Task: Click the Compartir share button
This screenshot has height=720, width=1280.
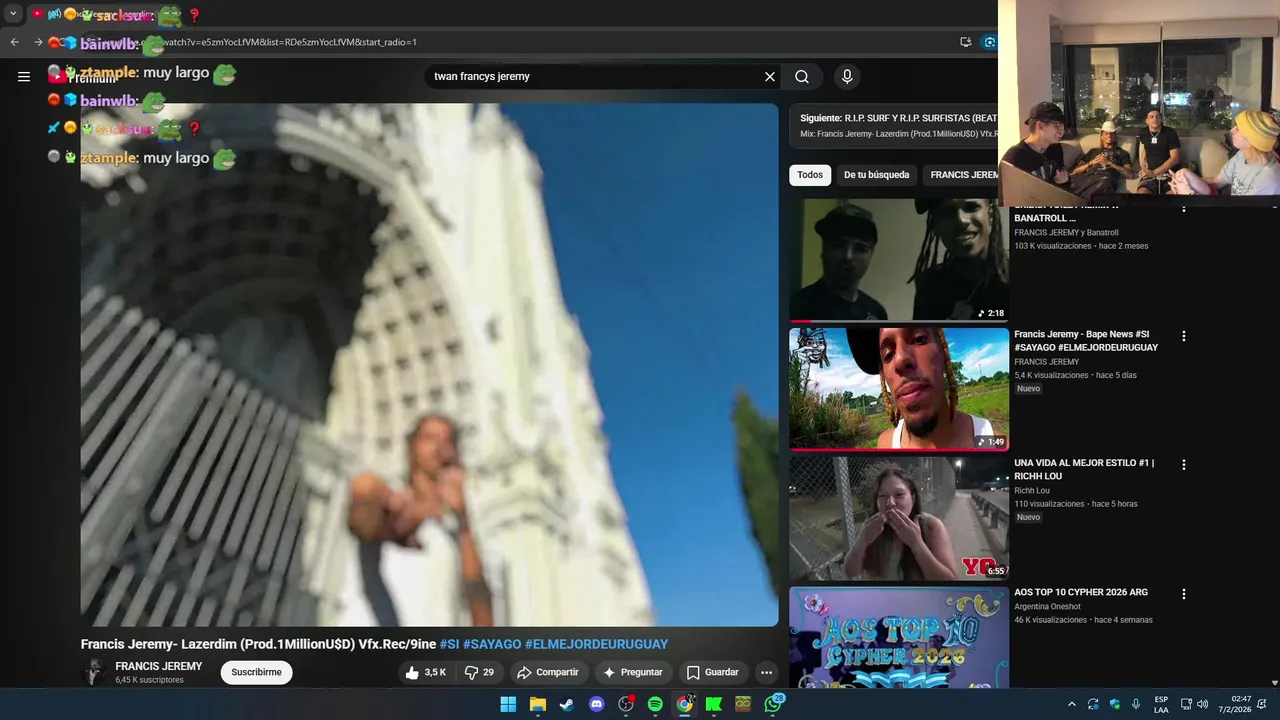Action: (547, 672)
